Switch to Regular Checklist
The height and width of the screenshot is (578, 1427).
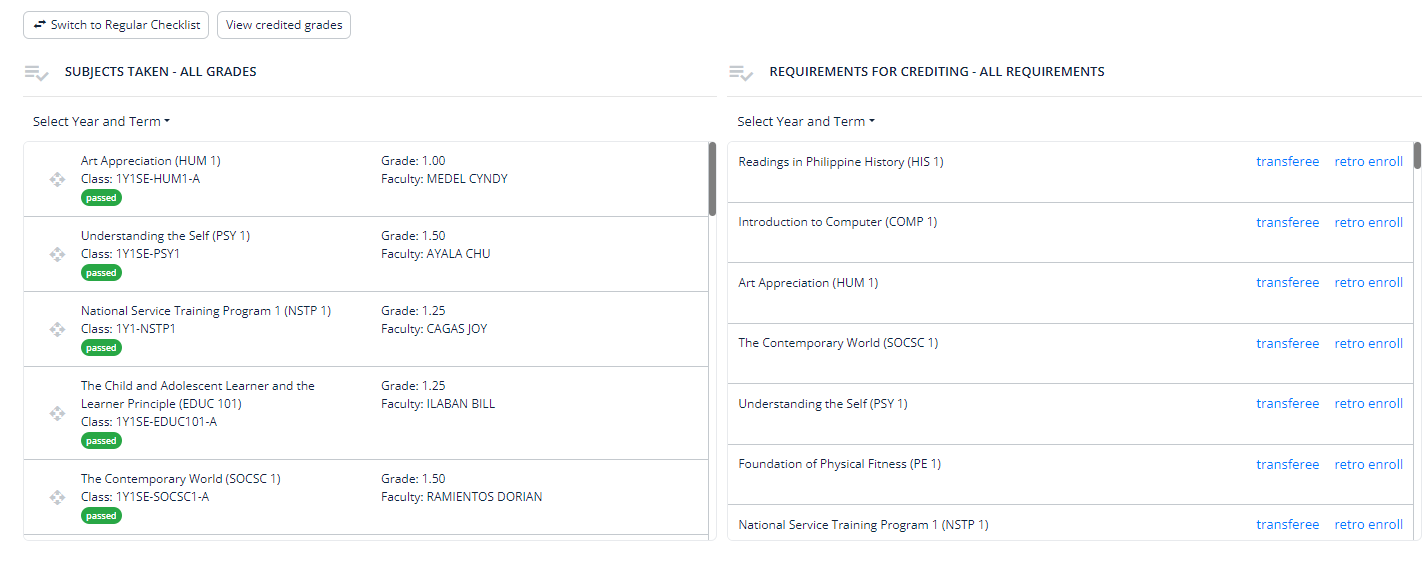point(116,25)
